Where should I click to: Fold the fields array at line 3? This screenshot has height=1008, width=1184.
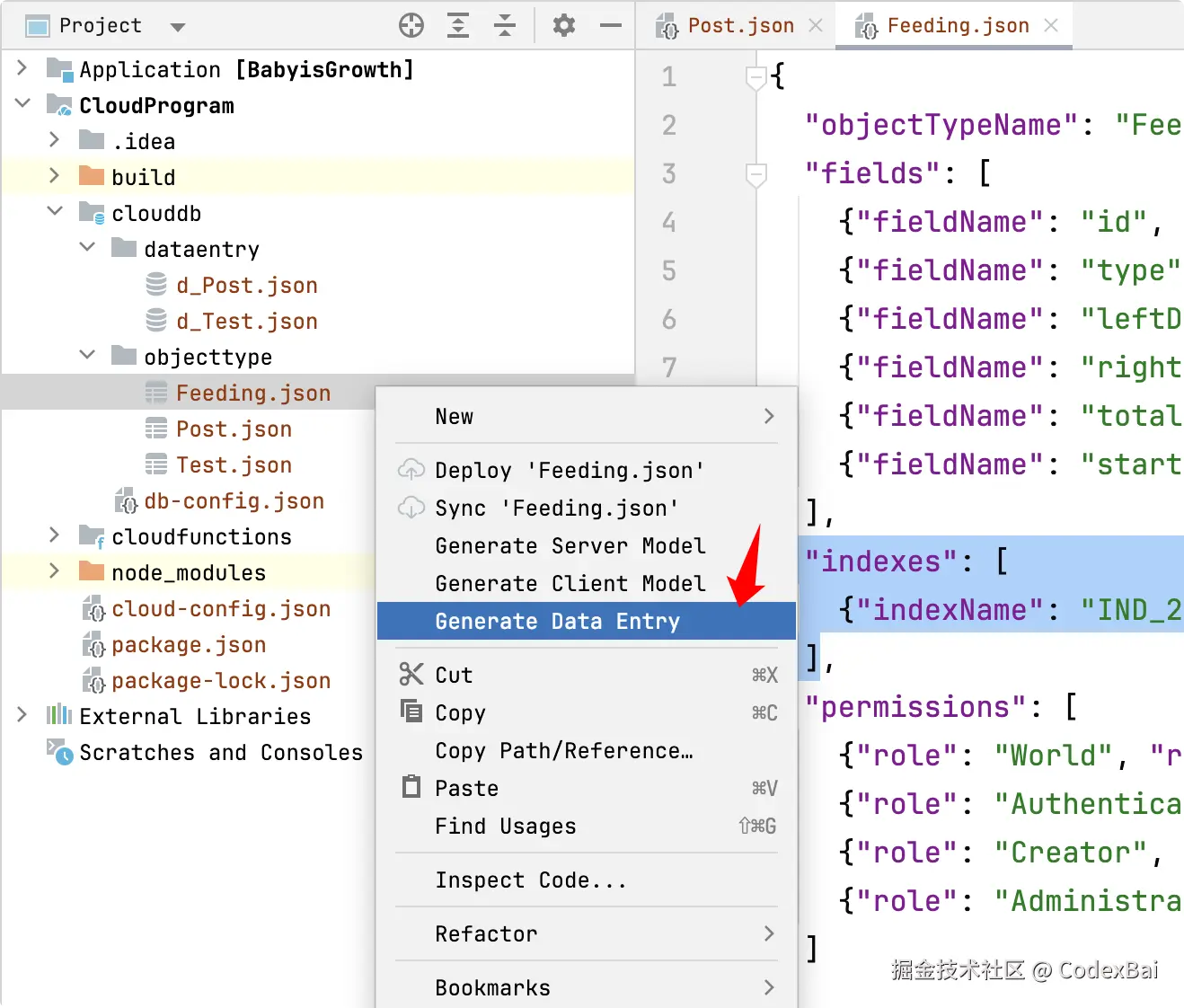coord(756,174)
